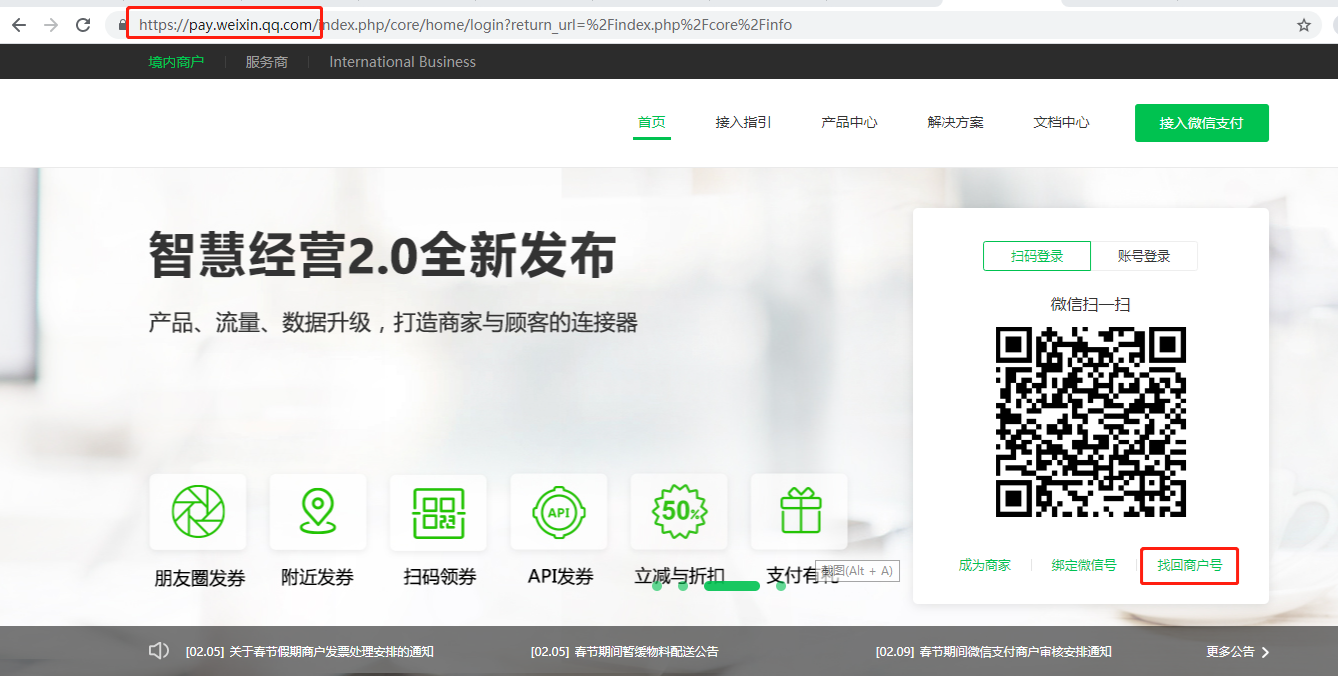Select the leftmost carousel indicator dot
The width and height of the screenshot is (1338, 681).
pyautogui.click(x=657, y=586)
